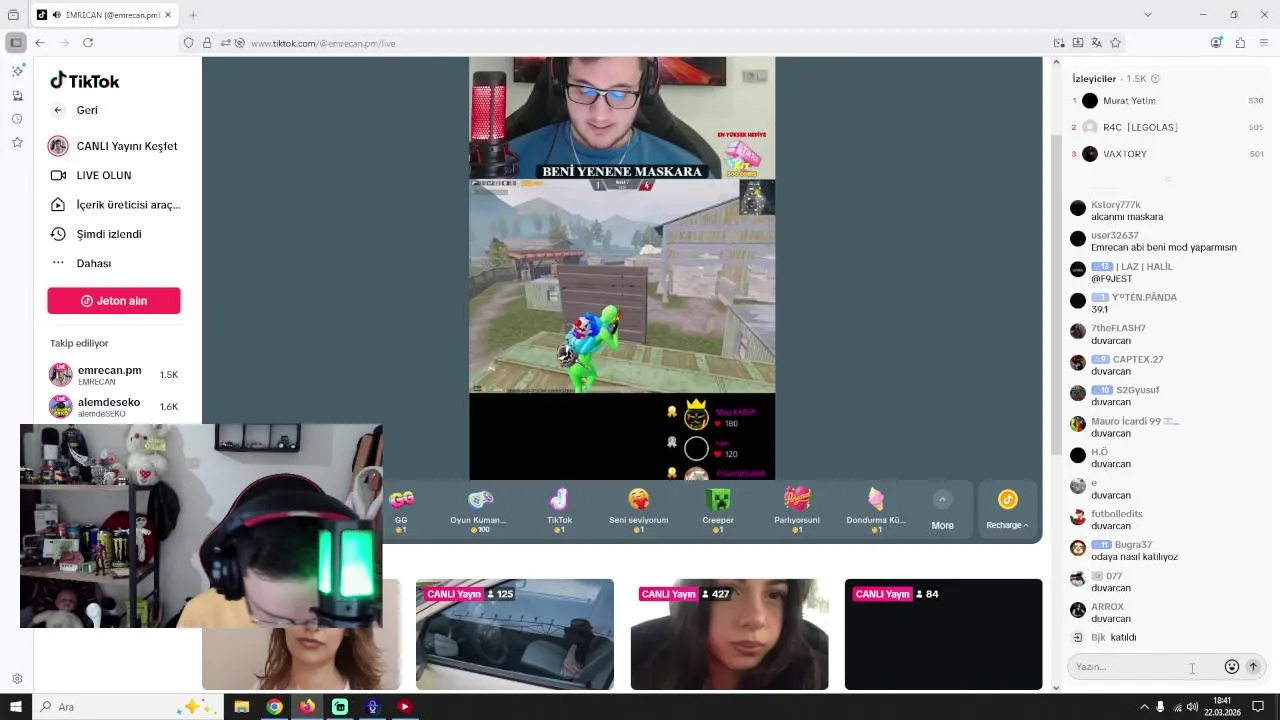The height and width of the screenshot is (720, 1280).
Task: Open the Windows Start menu
Action: 16,707
